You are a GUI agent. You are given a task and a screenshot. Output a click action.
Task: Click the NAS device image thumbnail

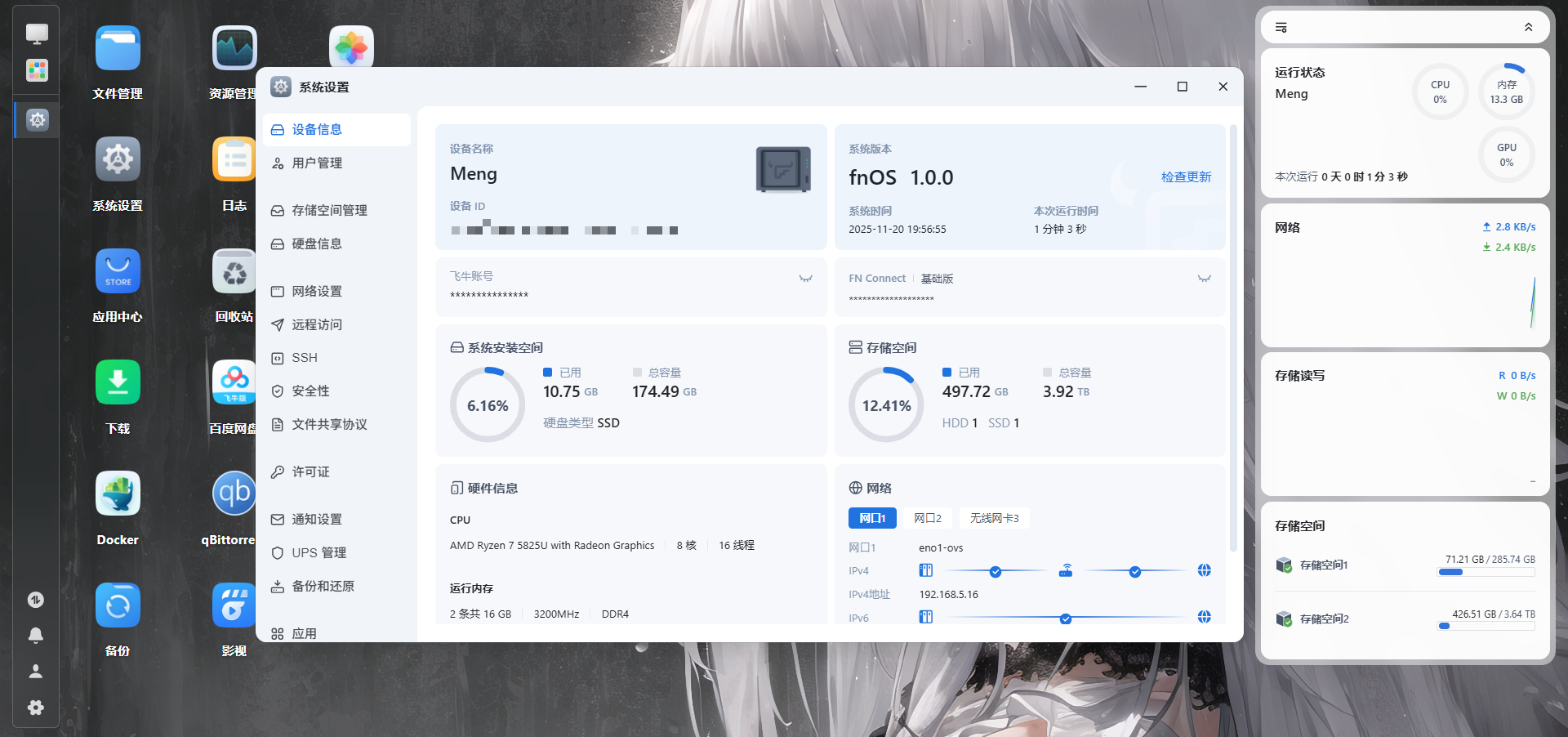pyautogui.click(x=783, y=169)
